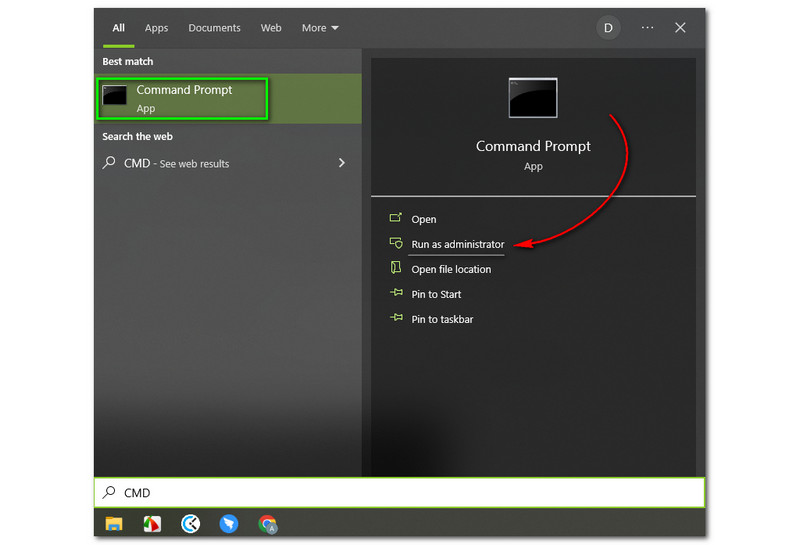Click the large Command Prompt preview icon
The image size is (800, 545).
(x=533, y=98)
